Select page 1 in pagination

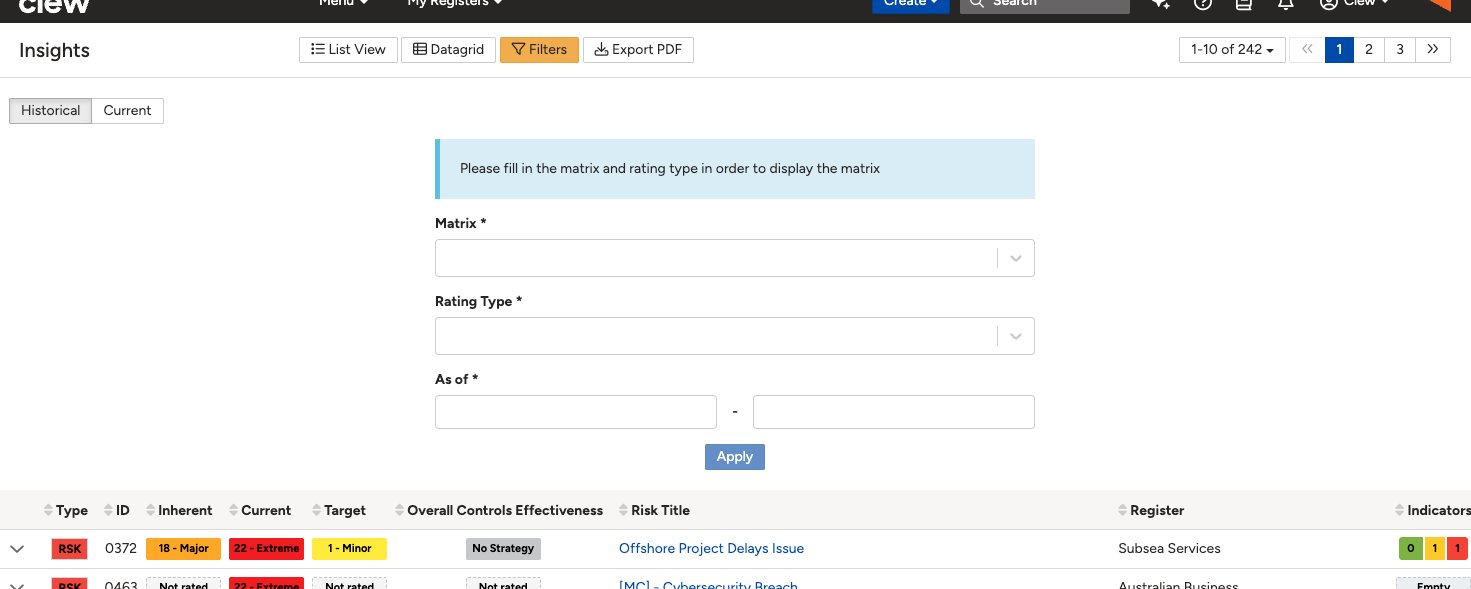point(1339,50)
